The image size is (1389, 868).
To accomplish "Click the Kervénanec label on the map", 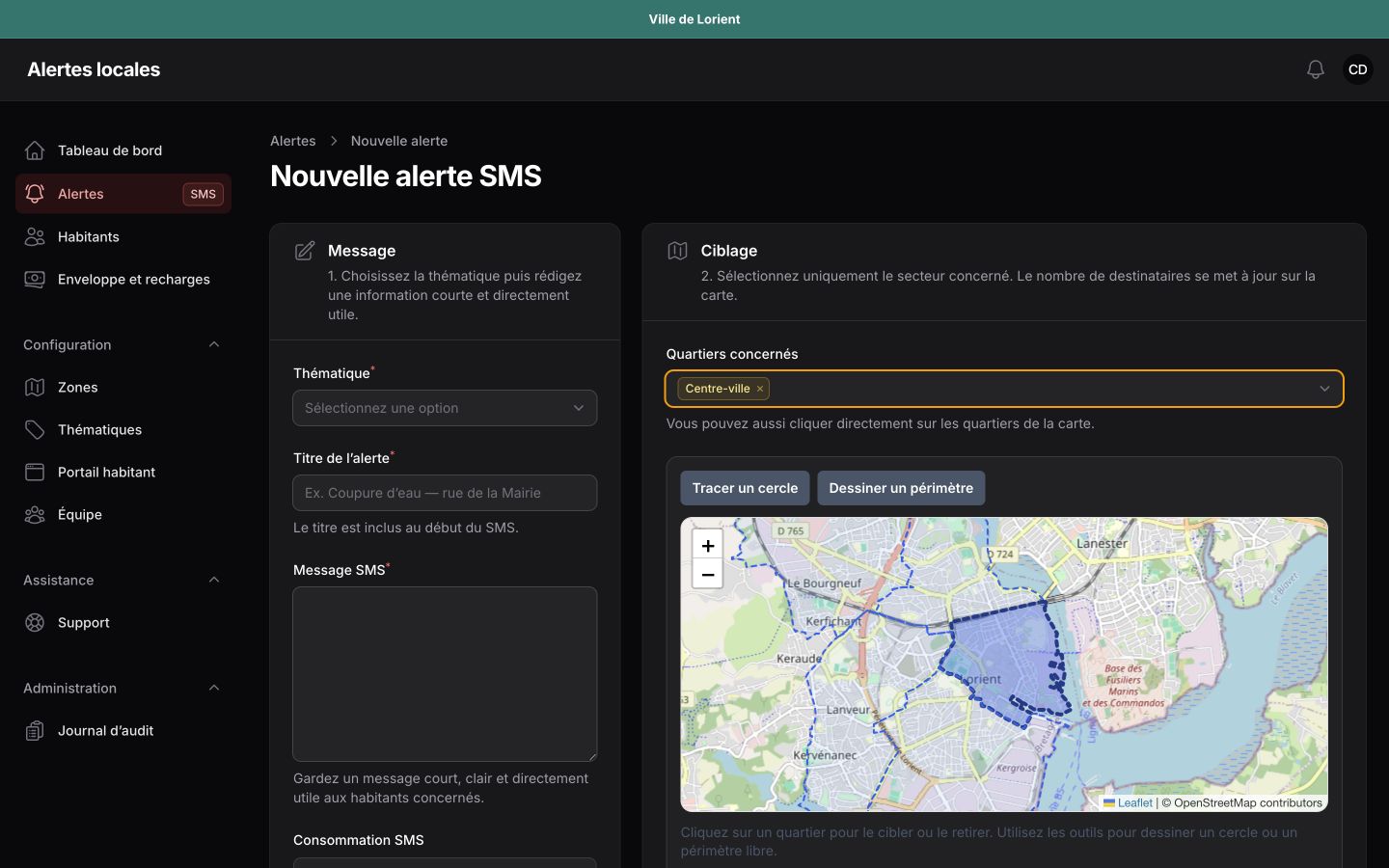I will coord(825,755).
